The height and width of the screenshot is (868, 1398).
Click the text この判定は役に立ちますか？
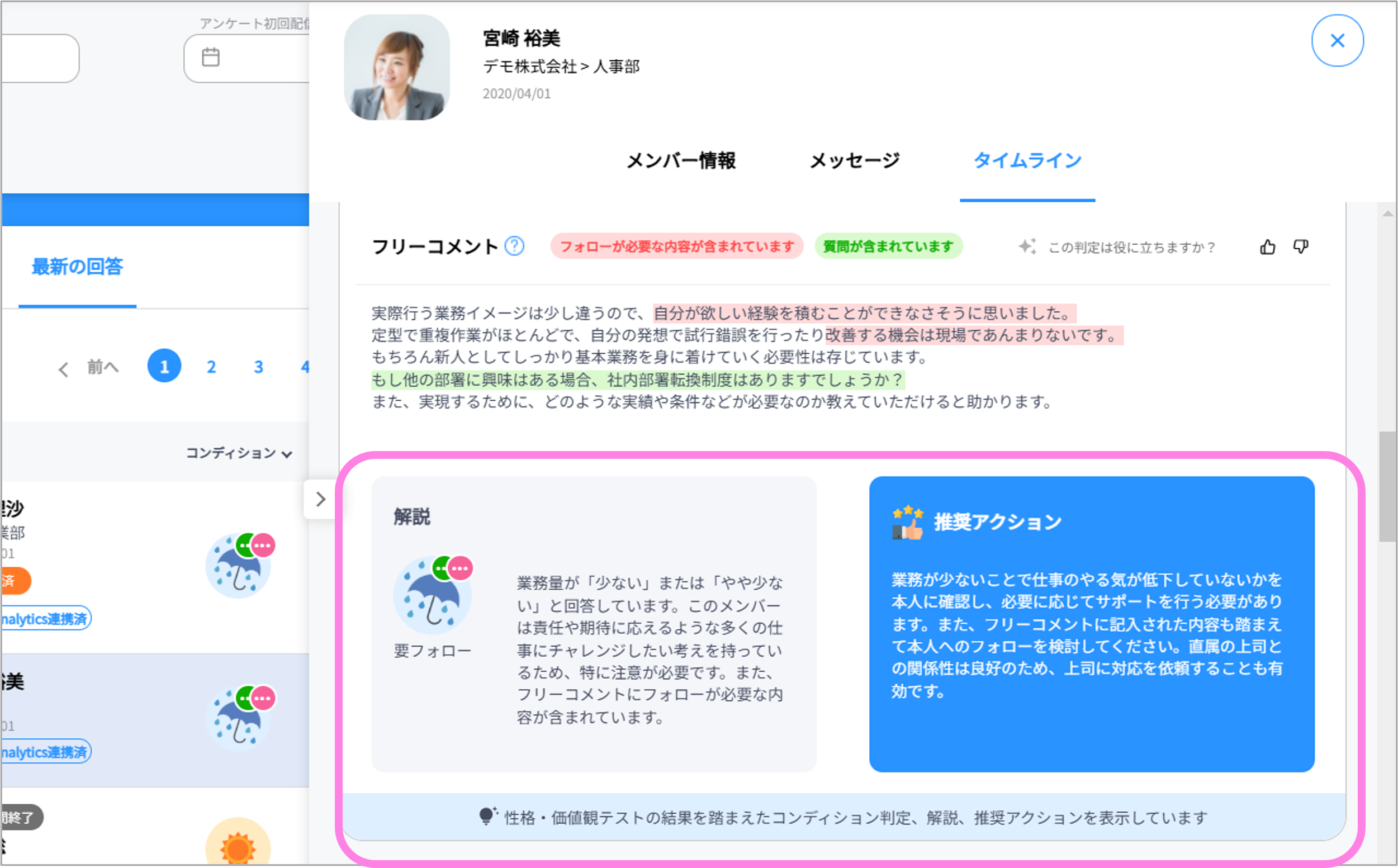click(x=1131, y=248)
